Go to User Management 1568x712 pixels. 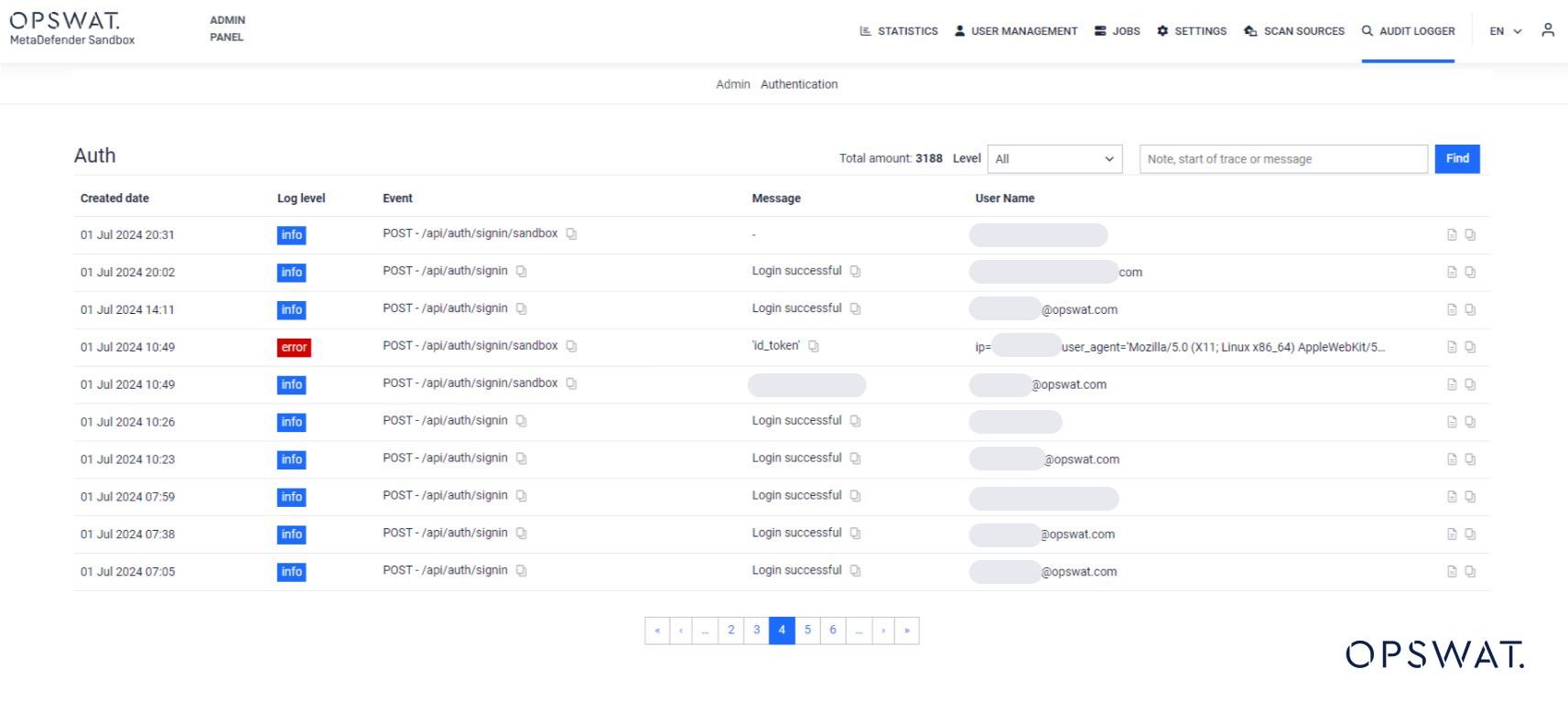[1015, 31]
